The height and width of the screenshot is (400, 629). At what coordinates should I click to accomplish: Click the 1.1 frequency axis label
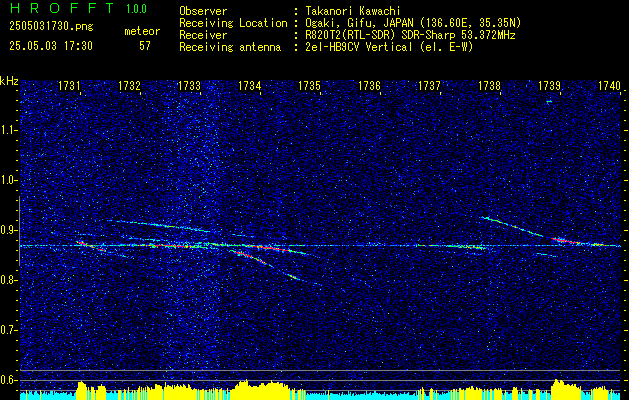pyautogui.click(x=9, y=131)
